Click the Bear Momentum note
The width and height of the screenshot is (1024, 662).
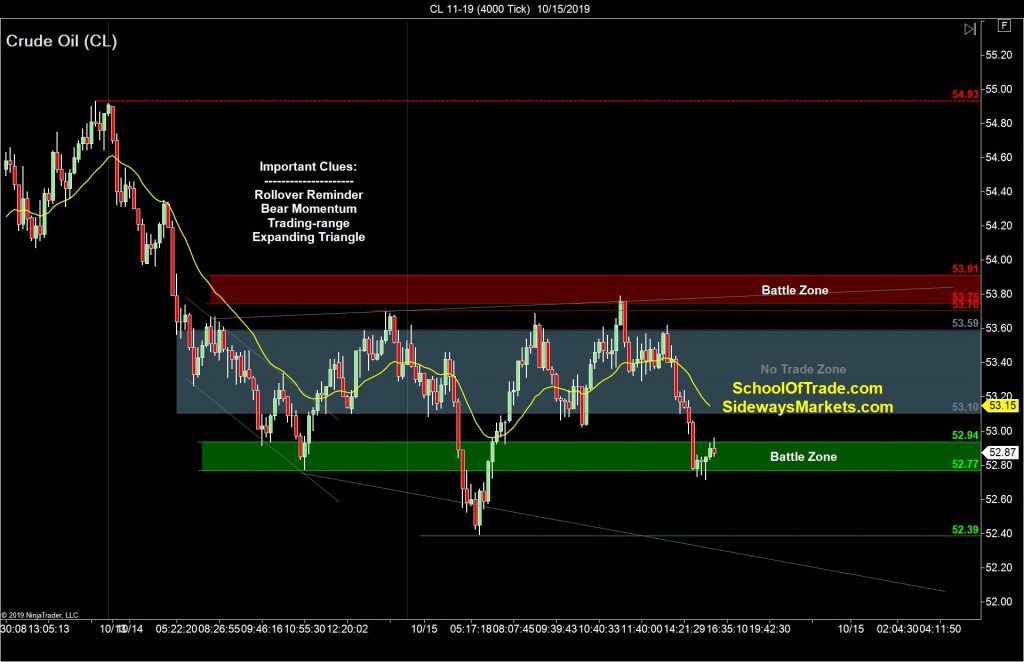[309, 209]
